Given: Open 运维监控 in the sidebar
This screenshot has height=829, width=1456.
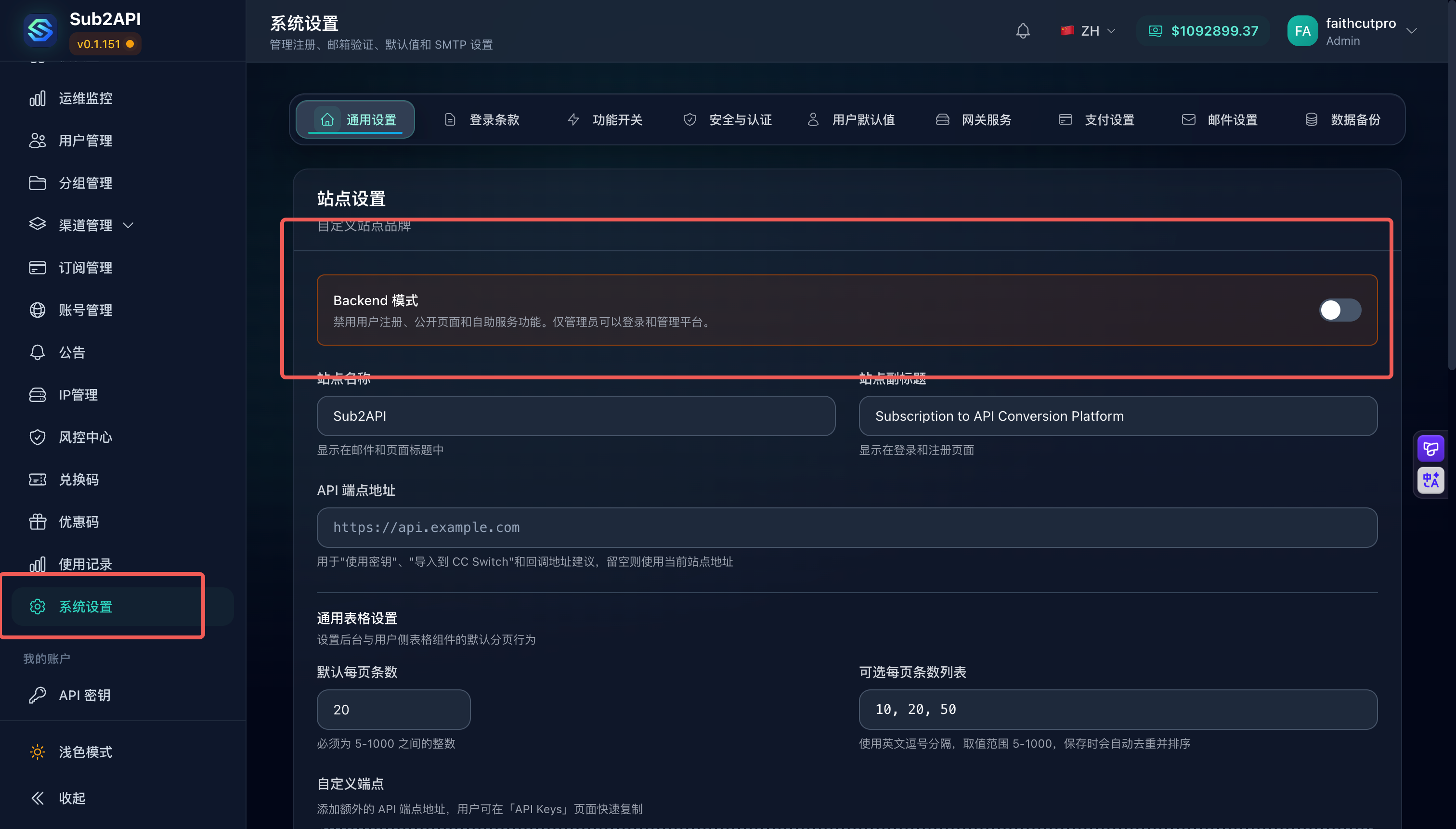Looking at the screenshot, I should pos(122,99).
